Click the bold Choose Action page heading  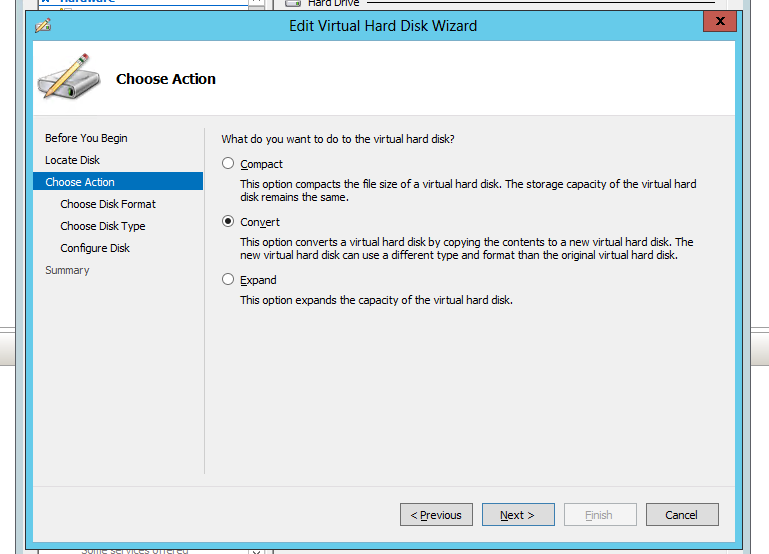[x=166, y=79]
